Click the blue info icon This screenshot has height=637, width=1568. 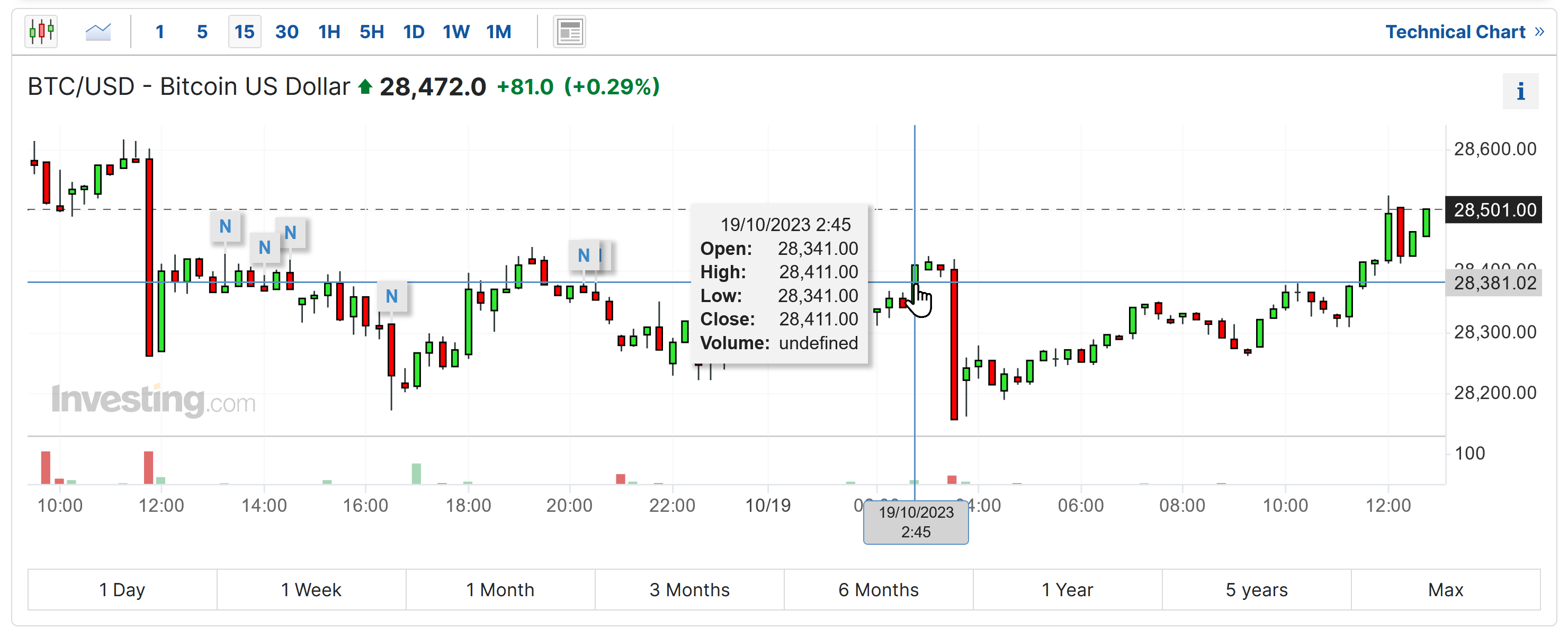pyautogui.click(x=1520, y=91)
